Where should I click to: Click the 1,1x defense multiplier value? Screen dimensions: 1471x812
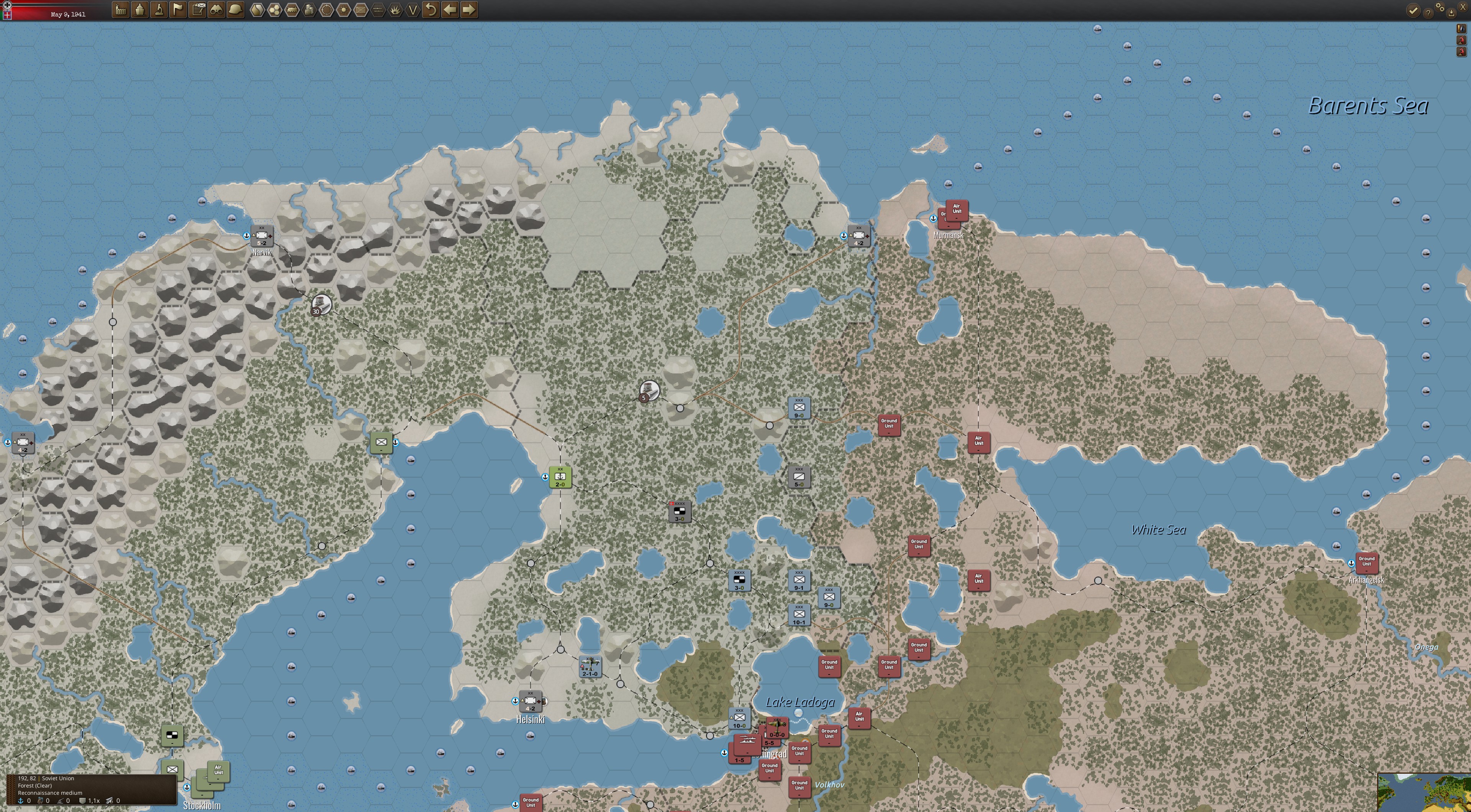tap(93, 801)
